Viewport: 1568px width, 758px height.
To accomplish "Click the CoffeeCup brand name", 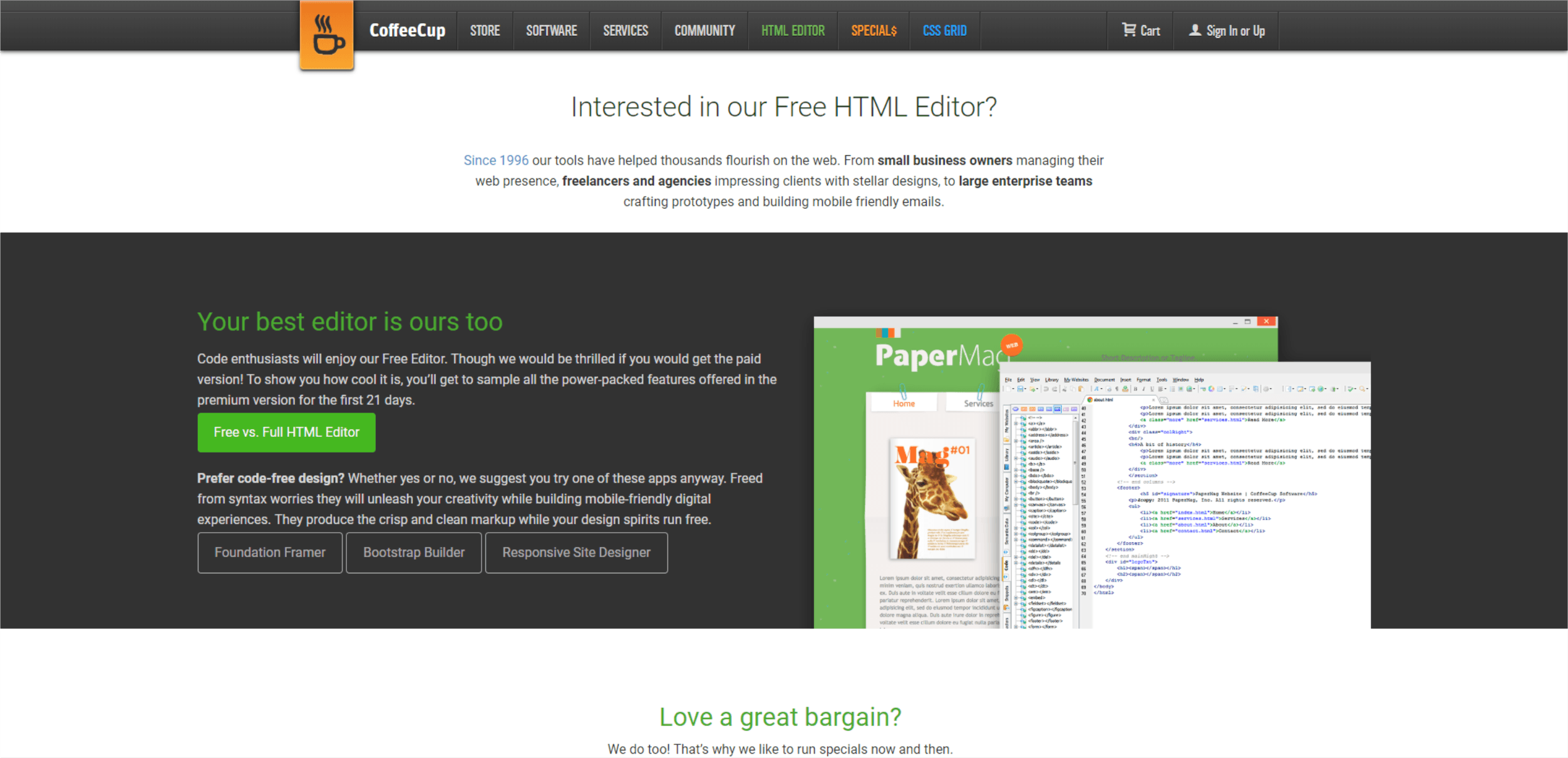I will coord(407,30).
